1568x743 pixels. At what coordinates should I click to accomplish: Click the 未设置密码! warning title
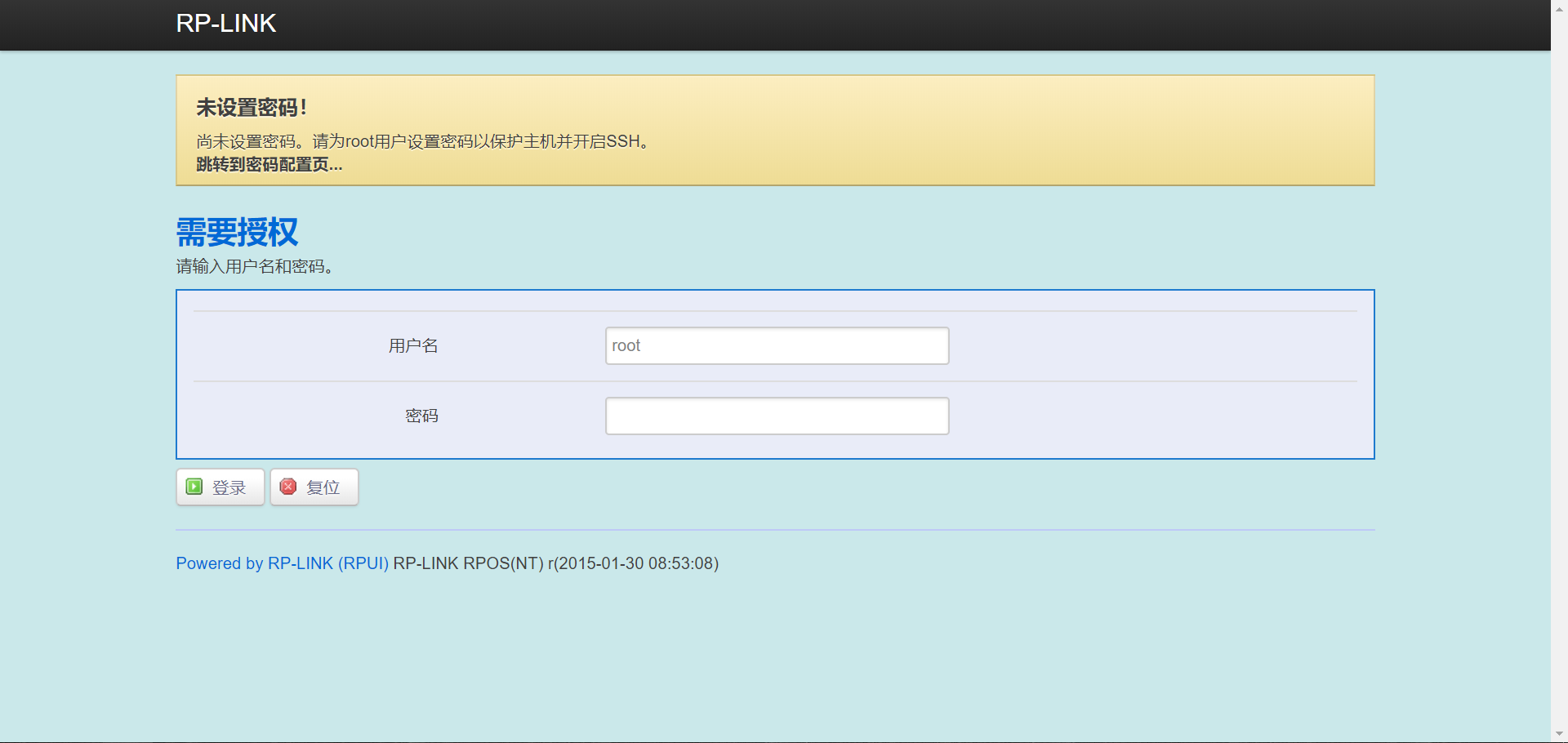(x=252, y=108)
